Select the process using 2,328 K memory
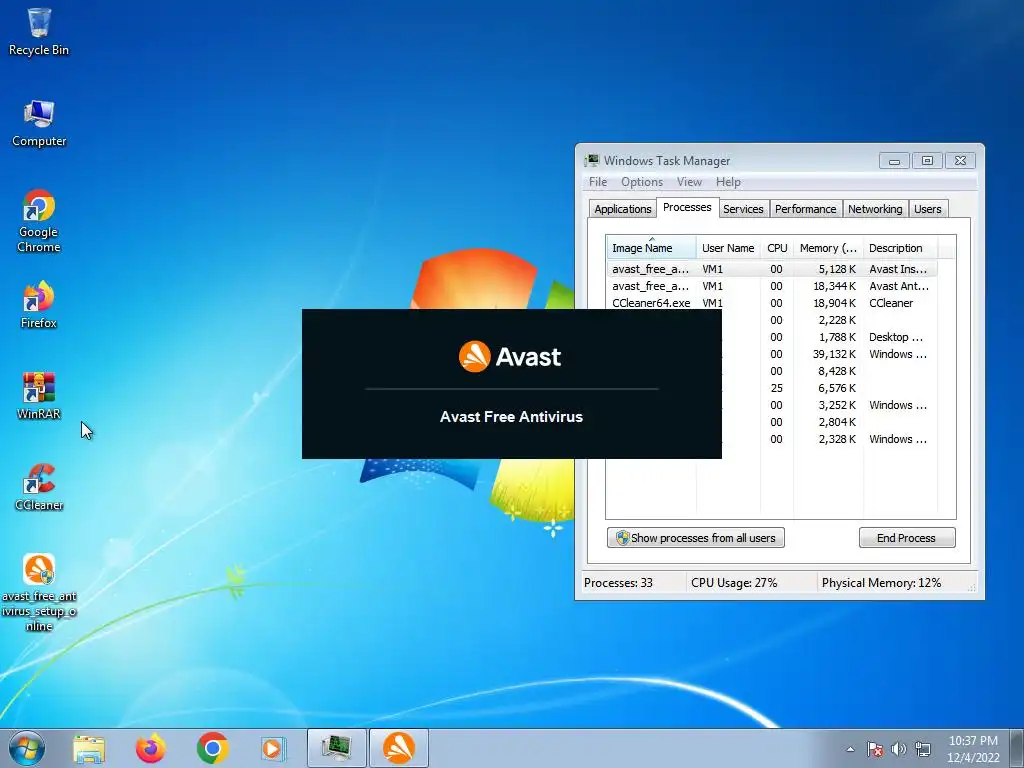The image size is (1024, 768). 829,439
